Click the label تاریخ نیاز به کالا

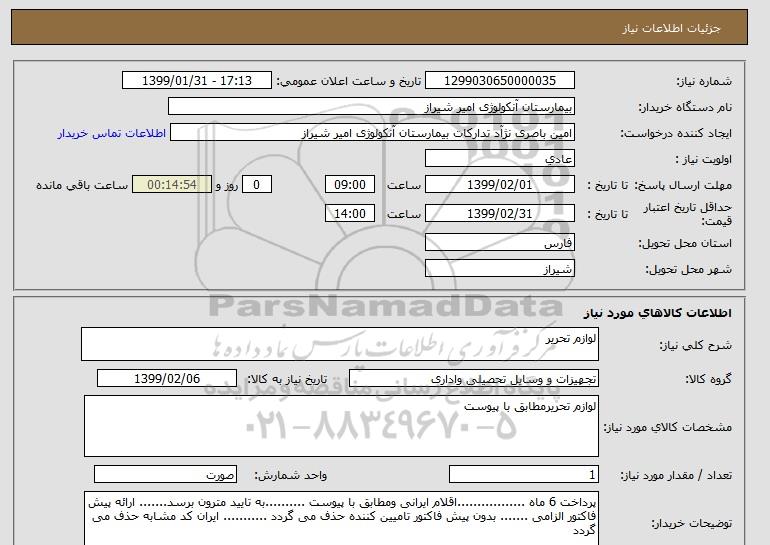(x=287, y=379)
